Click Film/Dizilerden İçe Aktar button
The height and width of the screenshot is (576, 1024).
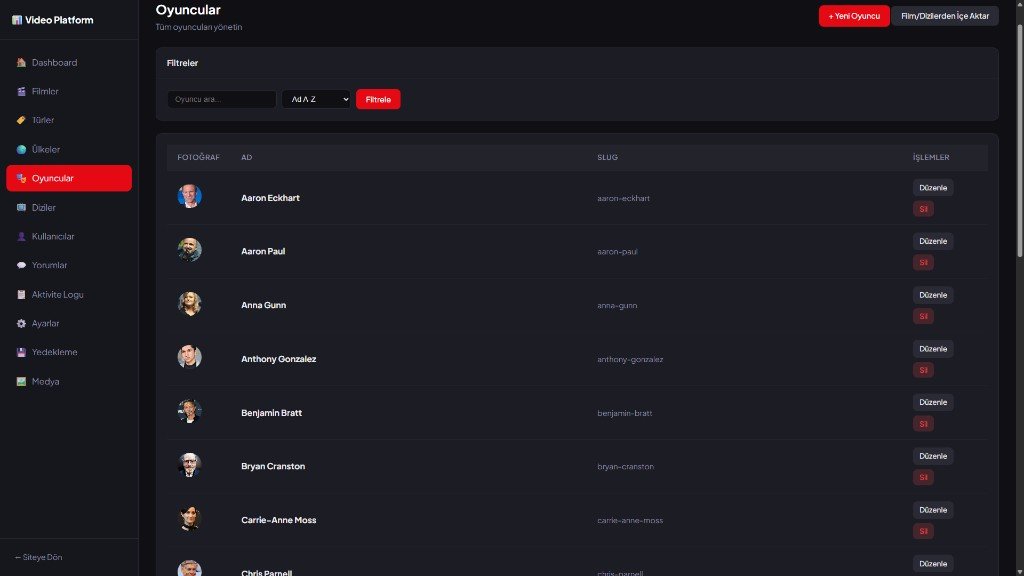pos(945,16)
